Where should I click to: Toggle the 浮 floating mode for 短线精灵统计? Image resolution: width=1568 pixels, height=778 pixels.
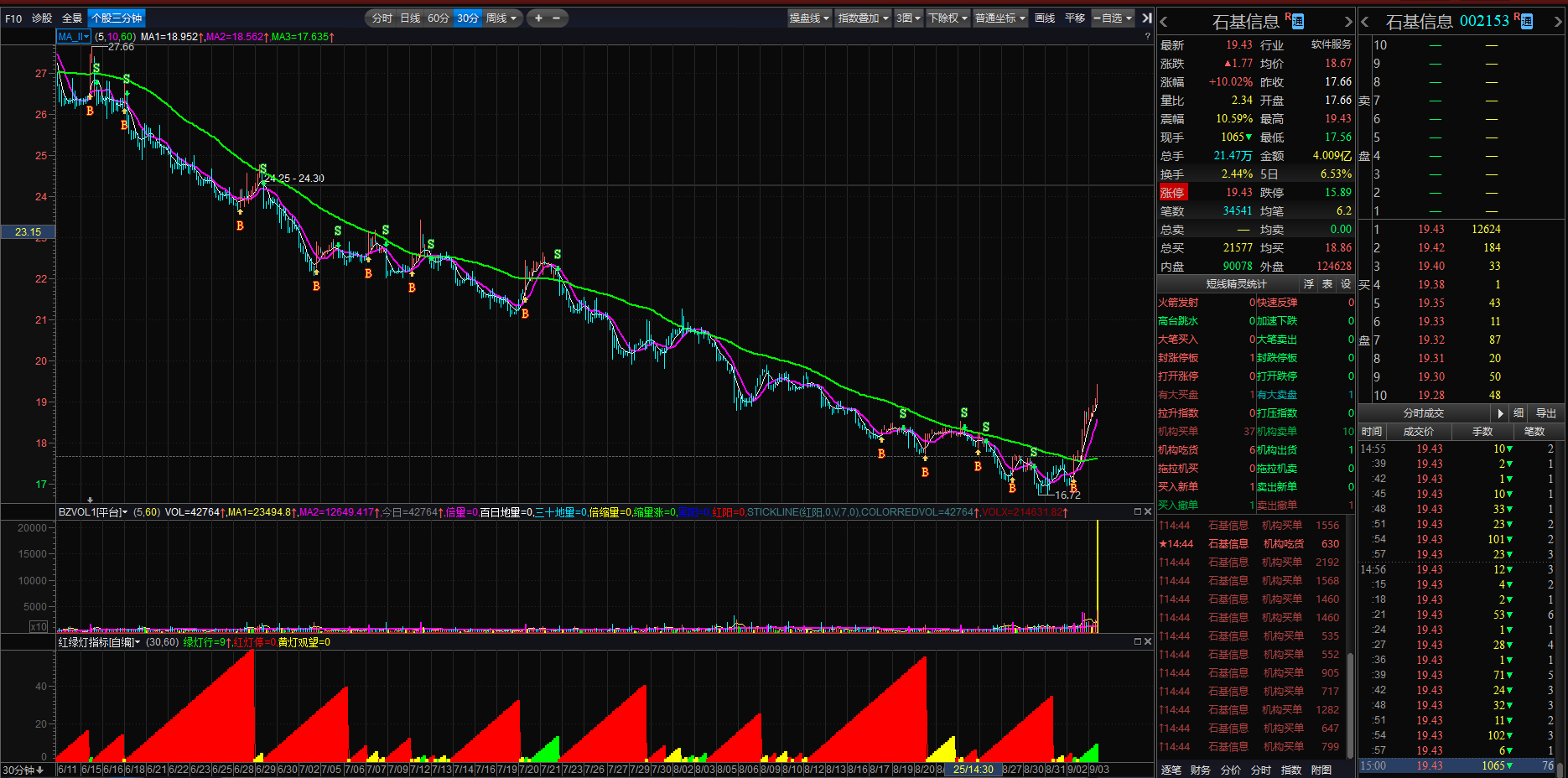[1309, 284]
